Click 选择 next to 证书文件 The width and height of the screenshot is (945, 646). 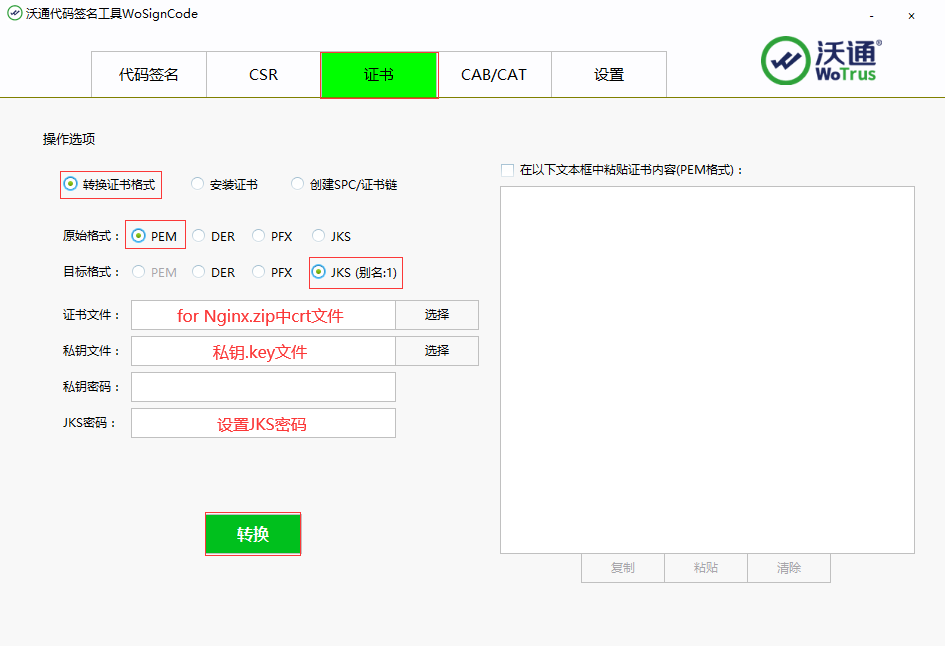point(437,314)
